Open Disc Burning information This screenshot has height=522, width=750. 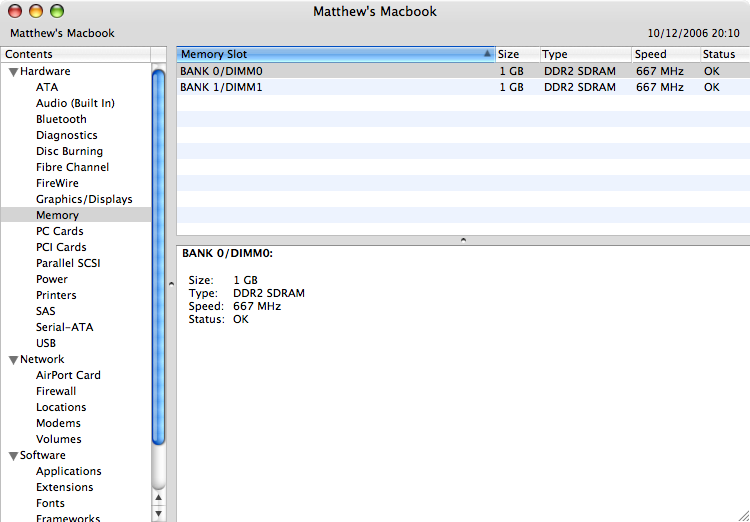pyautogui.click(x=69, y=151)
